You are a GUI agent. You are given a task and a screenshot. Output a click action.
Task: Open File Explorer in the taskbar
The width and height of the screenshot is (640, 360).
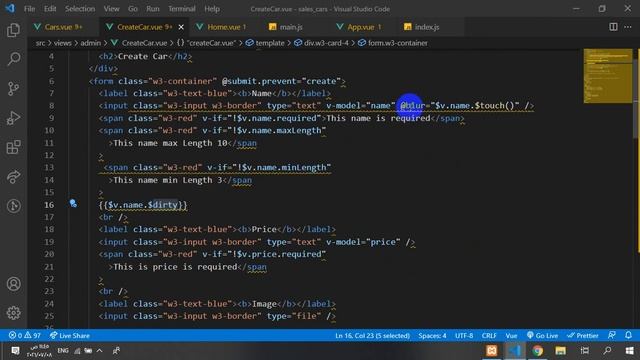tap(560, 351)
